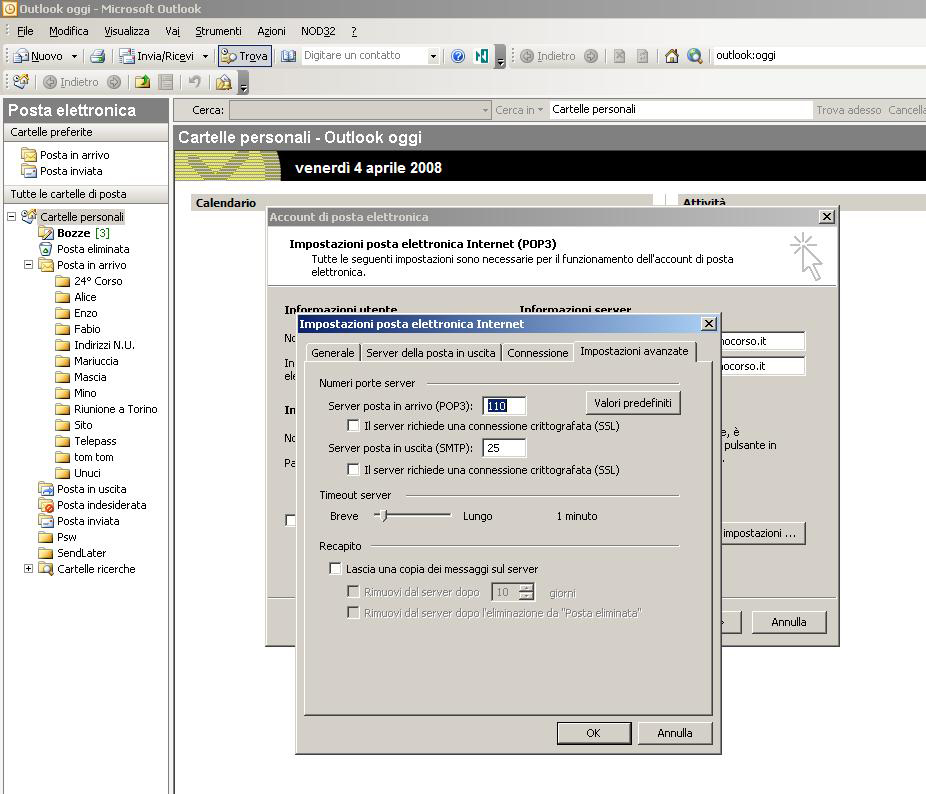Open the Cerca combo box dropdown

point(485,110)
